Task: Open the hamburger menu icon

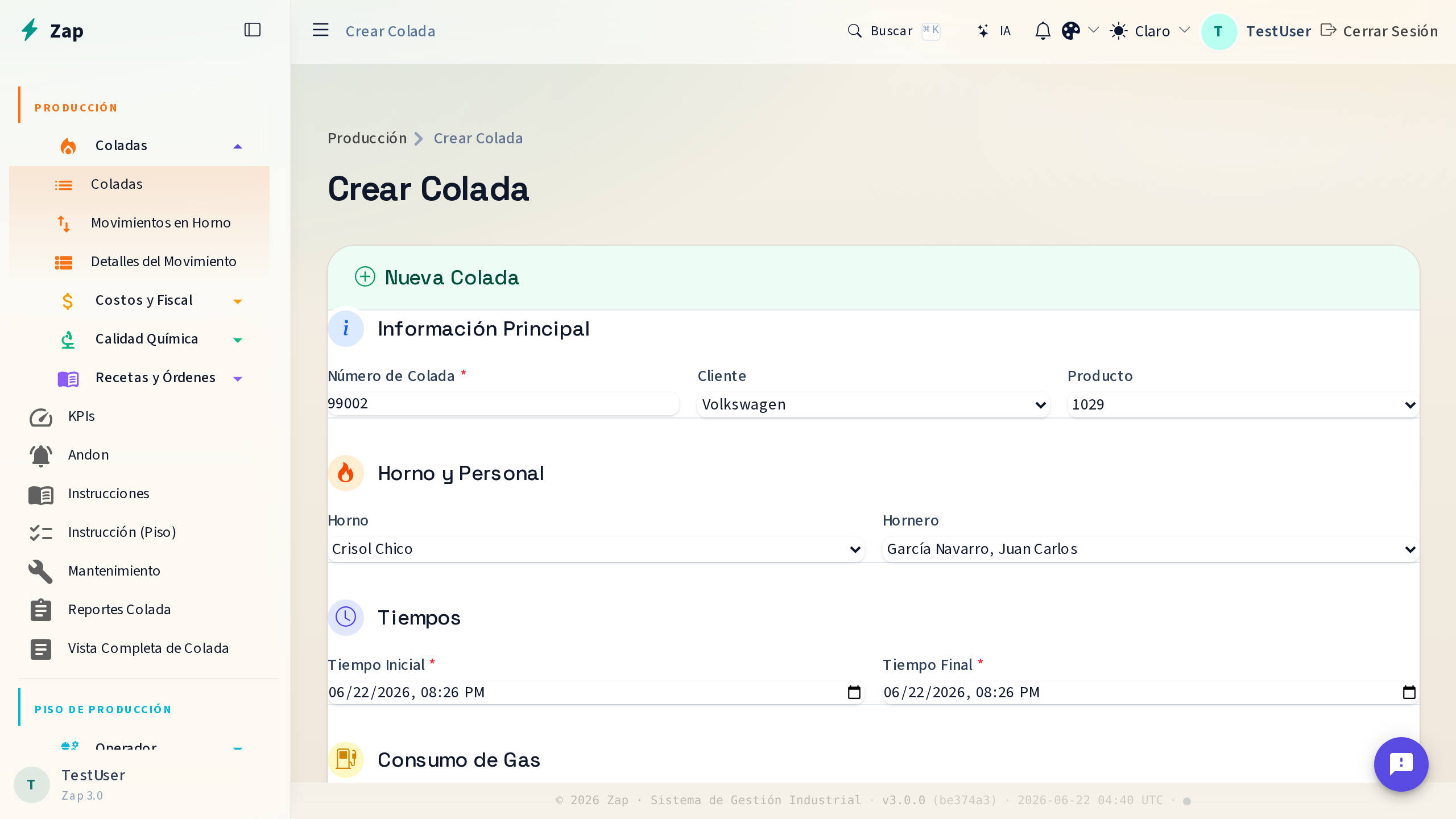Action: click(x=321, y=30)
